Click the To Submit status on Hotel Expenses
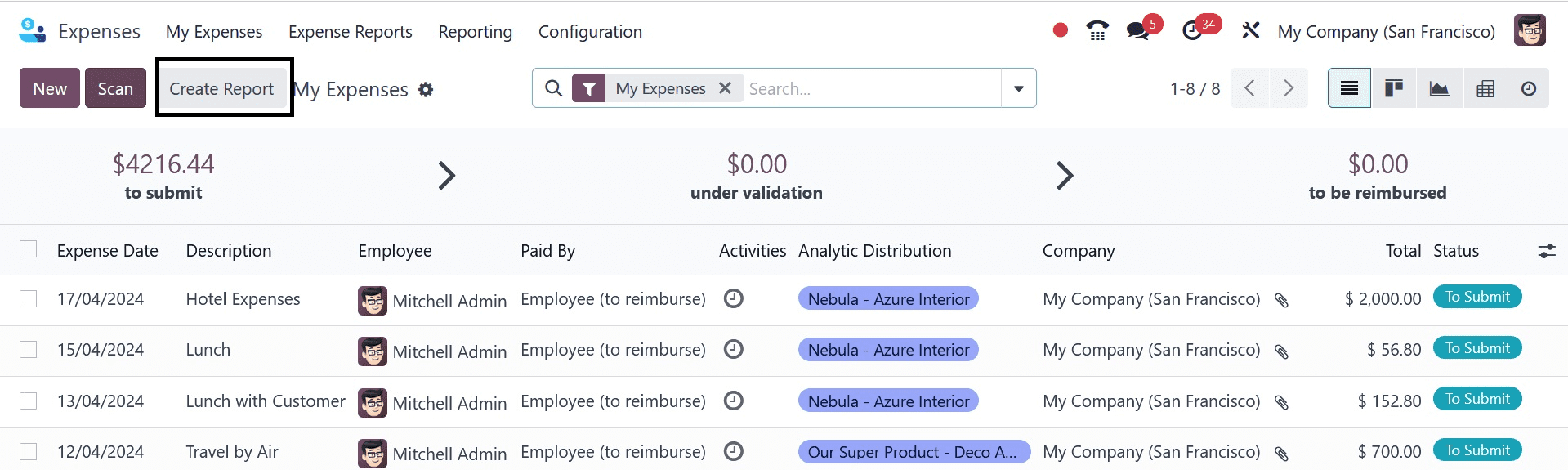The width and height of the screenshot is (1568, 470). [1477, 297]
